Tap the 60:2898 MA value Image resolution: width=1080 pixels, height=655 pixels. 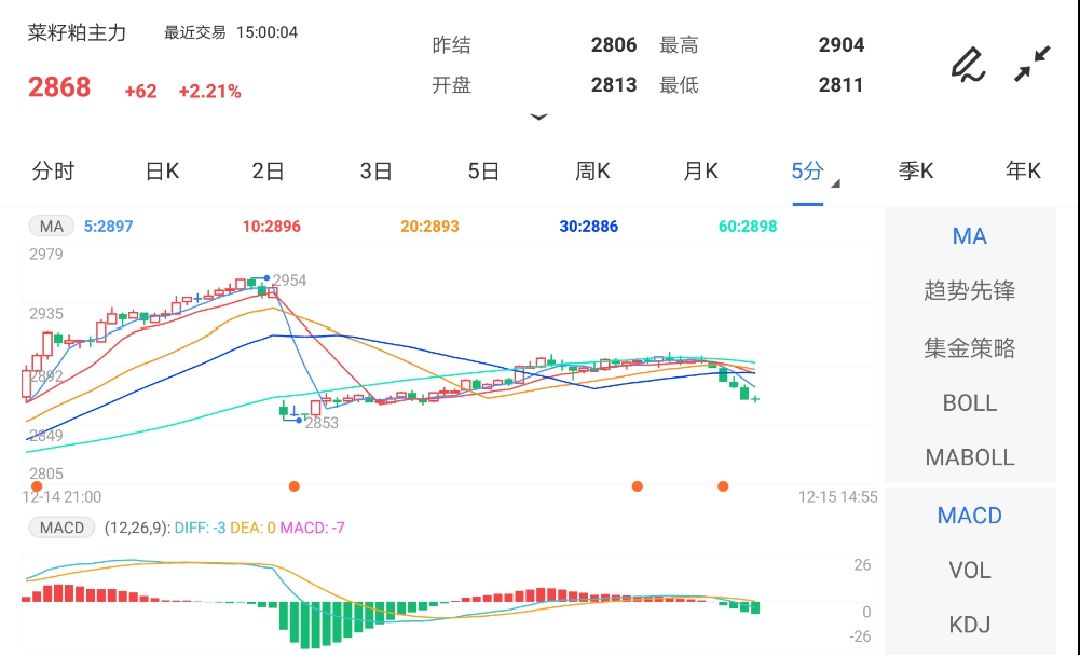(748, 226)
